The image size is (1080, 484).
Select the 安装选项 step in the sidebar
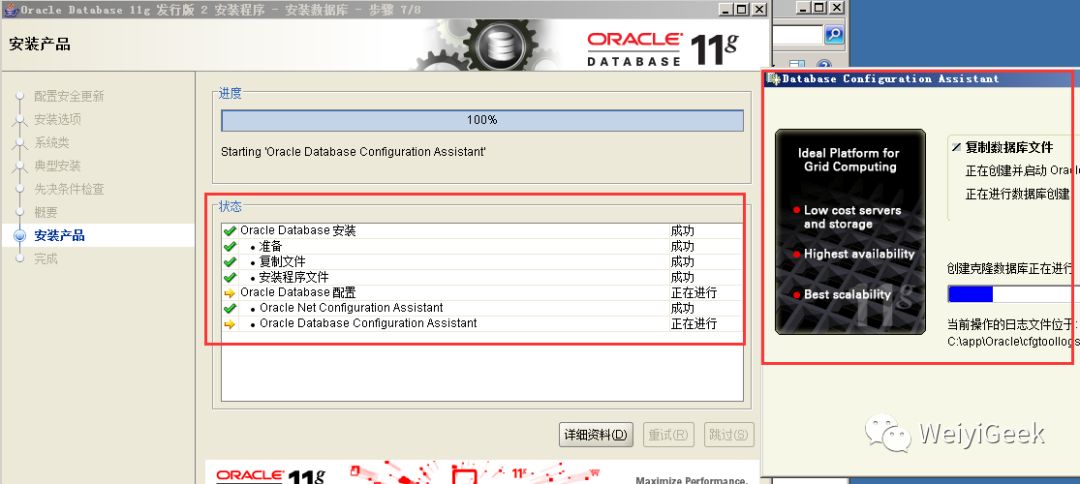click(58, 120)
